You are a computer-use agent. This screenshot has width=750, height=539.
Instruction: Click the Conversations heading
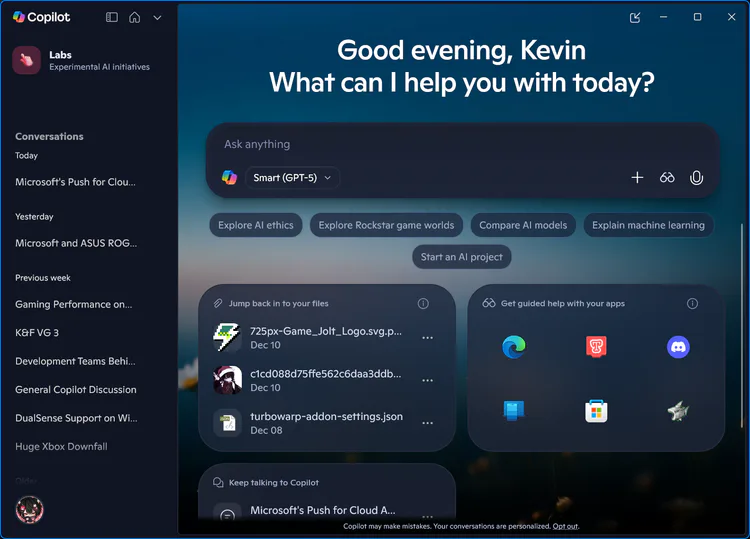[x=49, y=137]
